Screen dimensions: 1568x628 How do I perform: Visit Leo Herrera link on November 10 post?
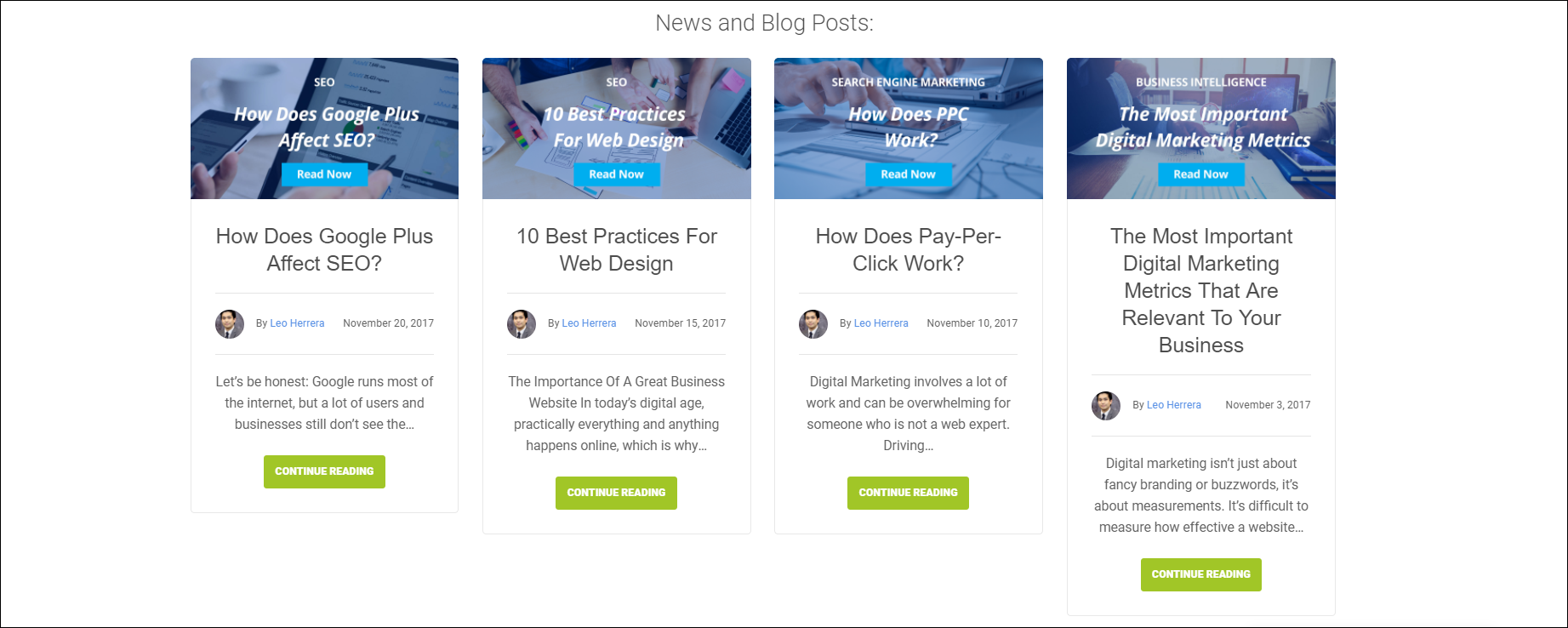881,323
